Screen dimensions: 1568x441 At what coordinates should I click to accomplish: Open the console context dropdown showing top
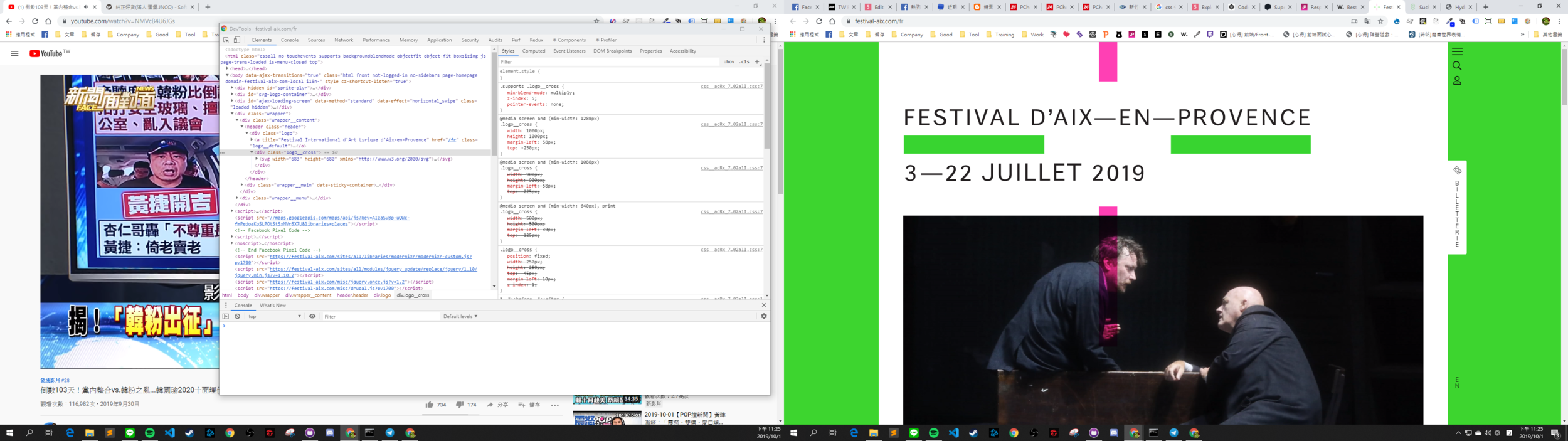coord(275,316)
